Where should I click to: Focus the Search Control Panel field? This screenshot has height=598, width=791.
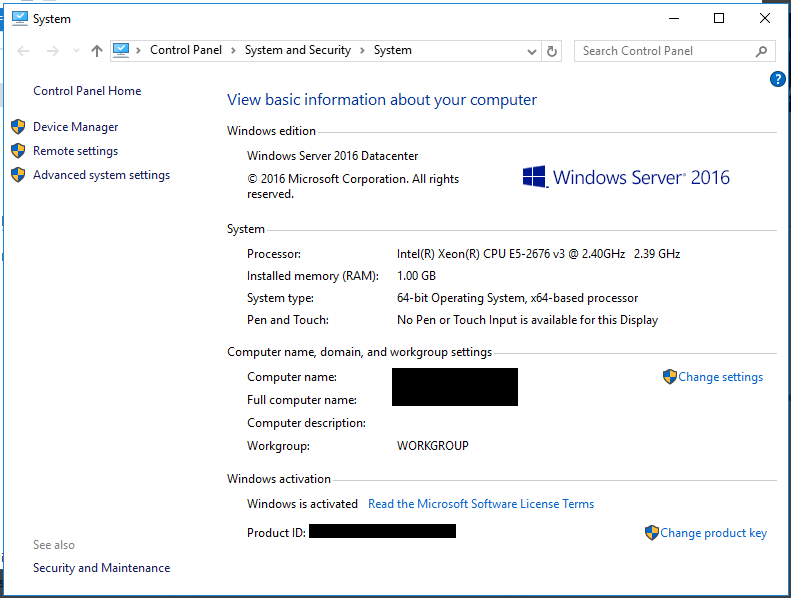(x=660, y=51)
